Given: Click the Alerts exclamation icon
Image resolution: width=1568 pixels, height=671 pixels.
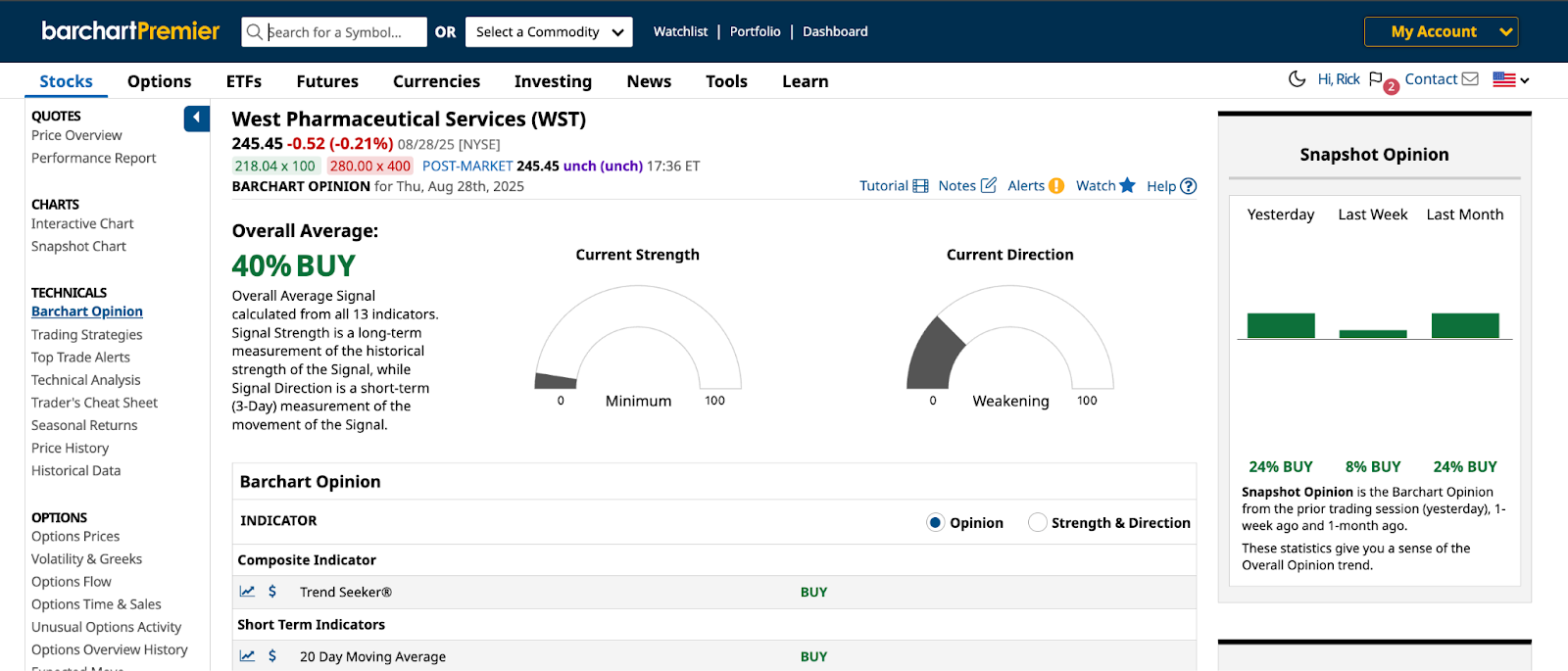Looking at the screenshot, I should pyautogui.click(x=1056, y=186).
